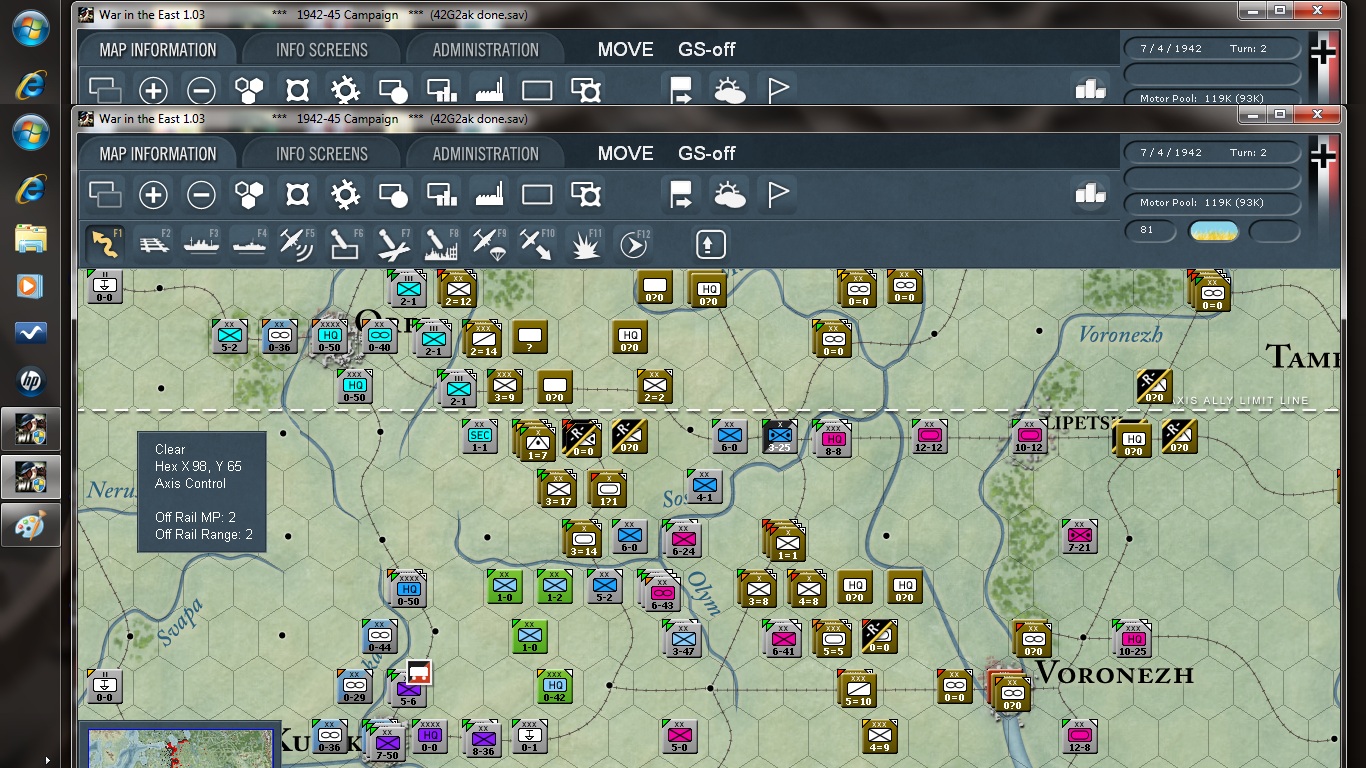The width and height of the screenshot is (1366, 768).
Task: Click overlapping rectangles icon in the front window
Action: pyautogui.click(x=105, y=194)
